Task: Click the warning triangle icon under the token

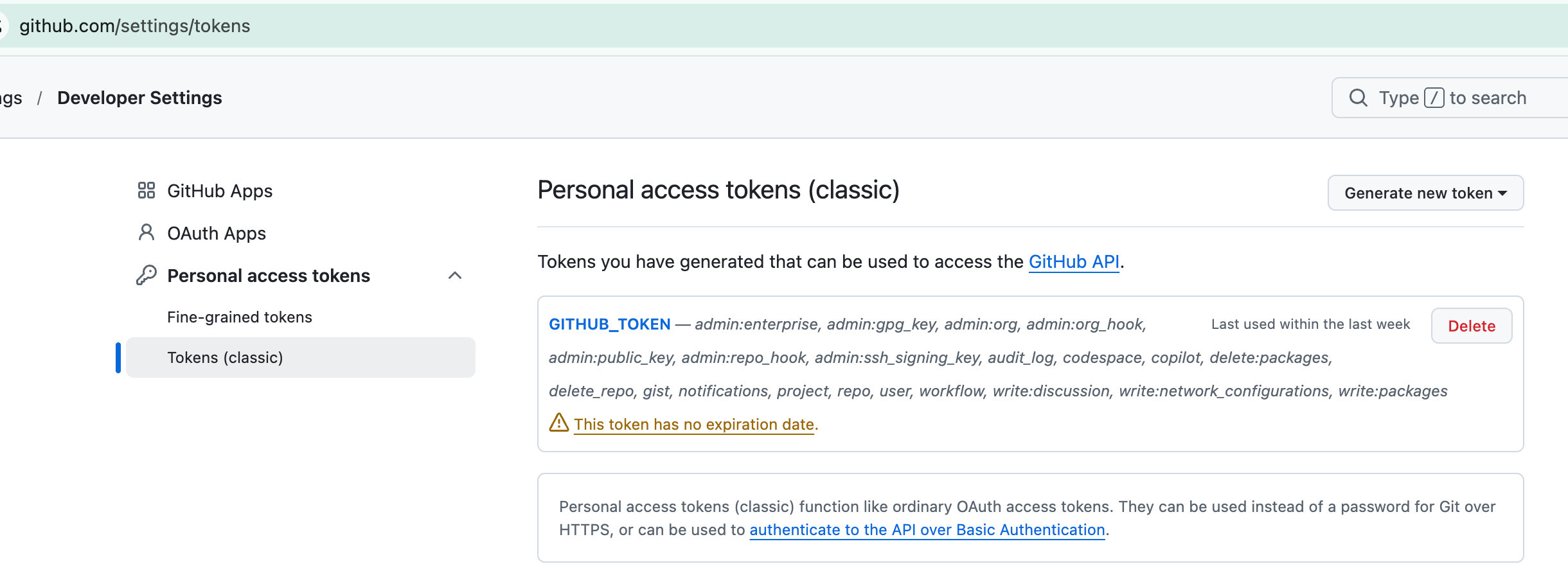Action: point(559,423)
